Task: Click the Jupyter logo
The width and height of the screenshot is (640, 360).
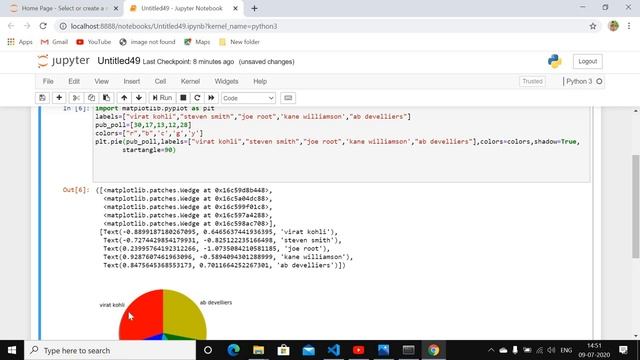Action: pyautogui.click(x=63, y=61)
